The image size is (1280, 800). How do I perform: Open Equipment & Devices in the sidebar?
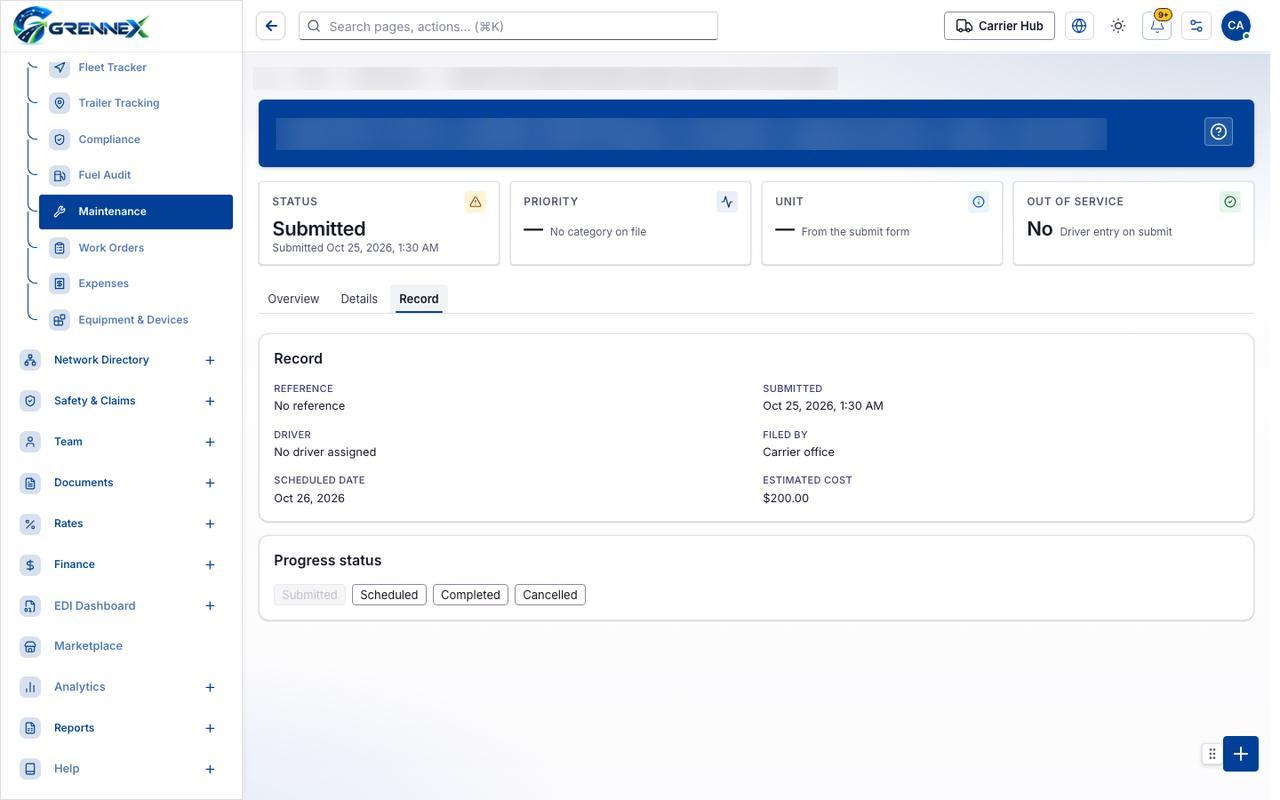136,320
